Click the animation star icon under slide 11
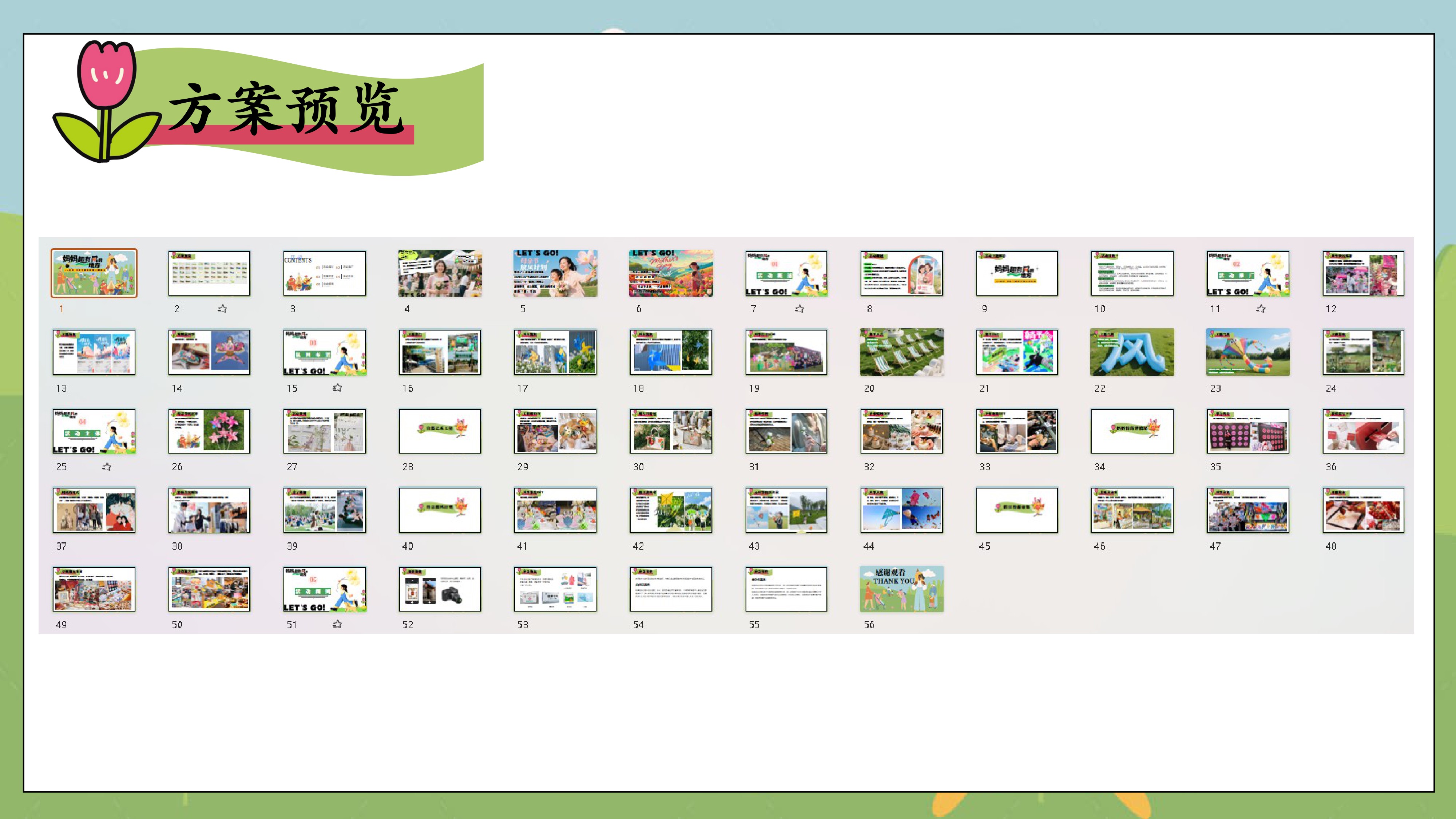 (1261, 309)
